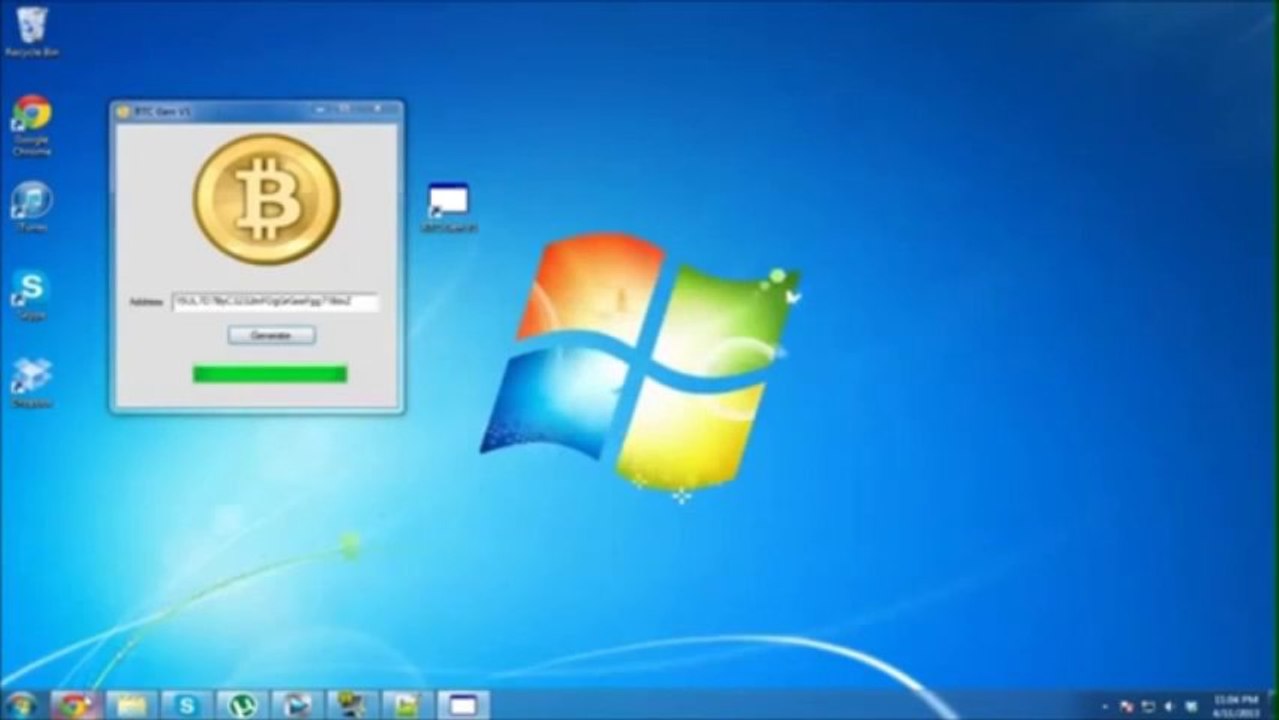Select the program shortcut icon beside the BTC window
1279x720 pixels.
[448, 208]
